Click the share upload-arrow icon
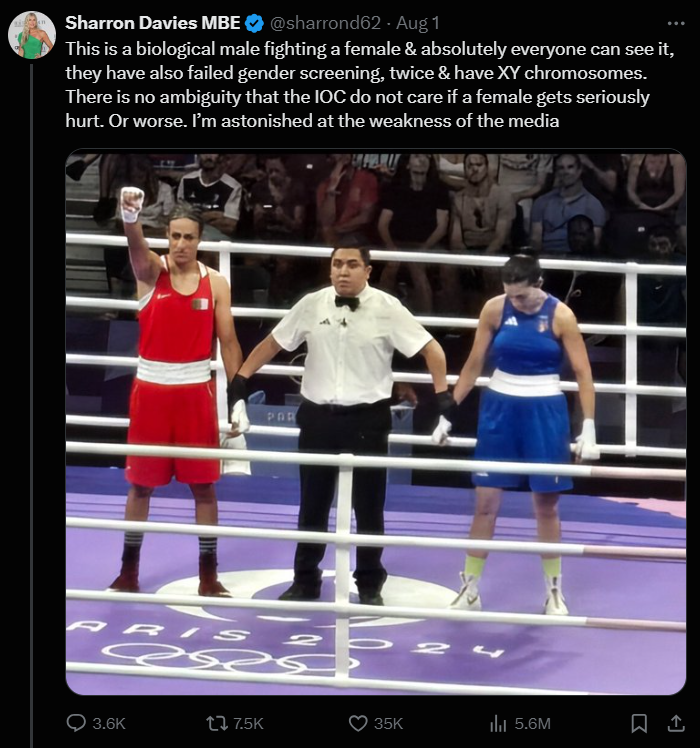This screenshot has width=700, height=748. (x=676, y=723)
